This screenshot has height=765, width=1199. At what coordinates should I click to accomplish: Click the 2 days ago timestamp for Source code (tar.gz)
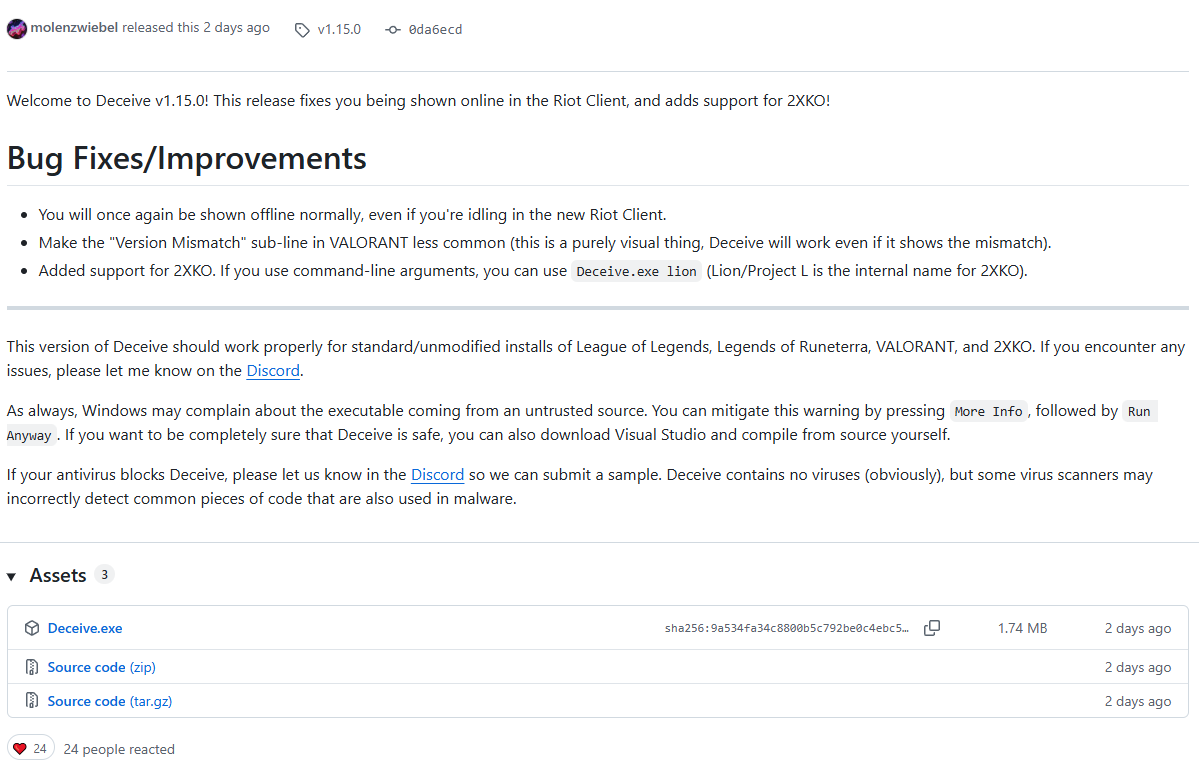(x=1137, y=701)
